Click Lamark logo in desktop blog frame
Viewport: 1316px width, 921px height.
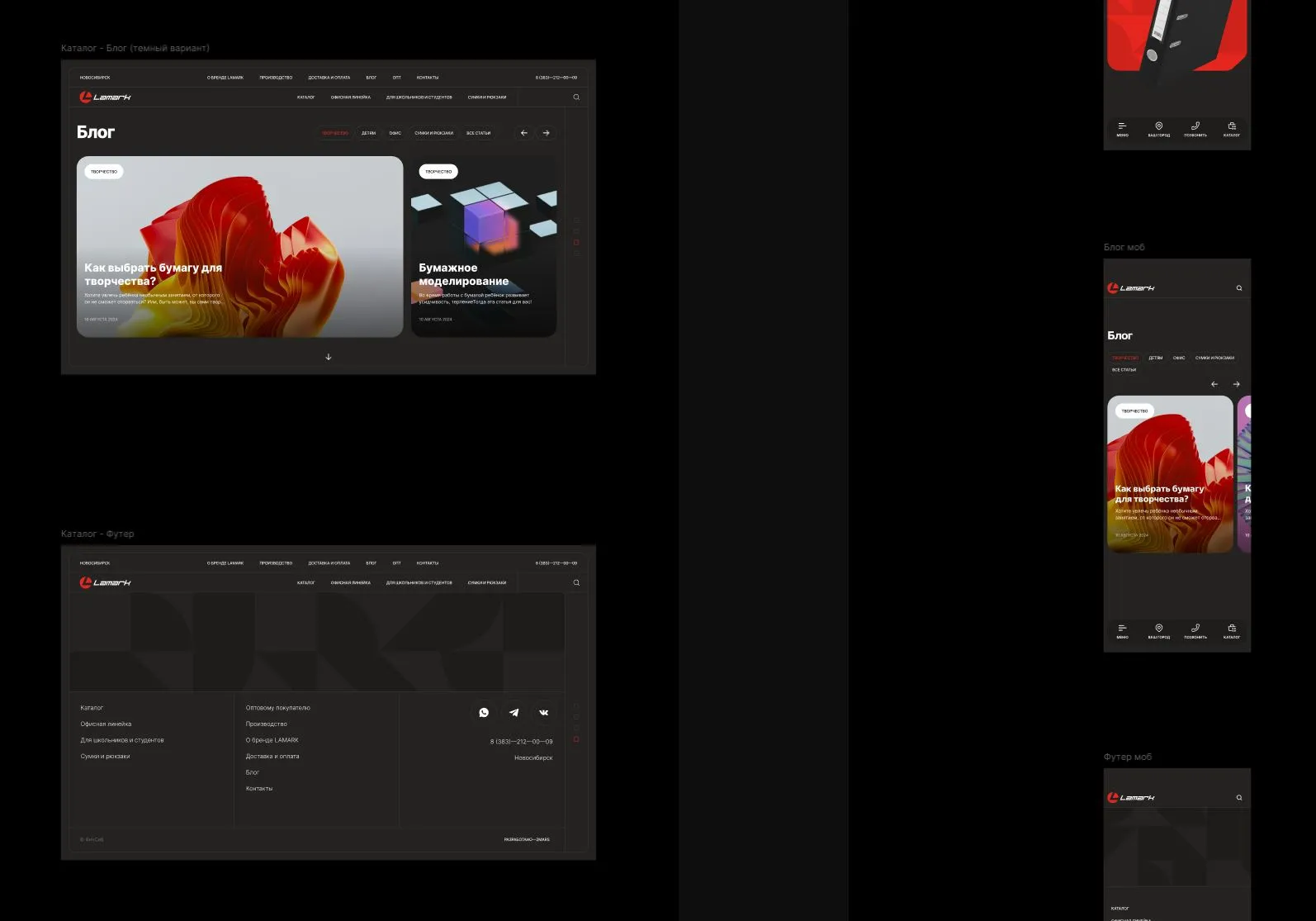pos(105,97)
